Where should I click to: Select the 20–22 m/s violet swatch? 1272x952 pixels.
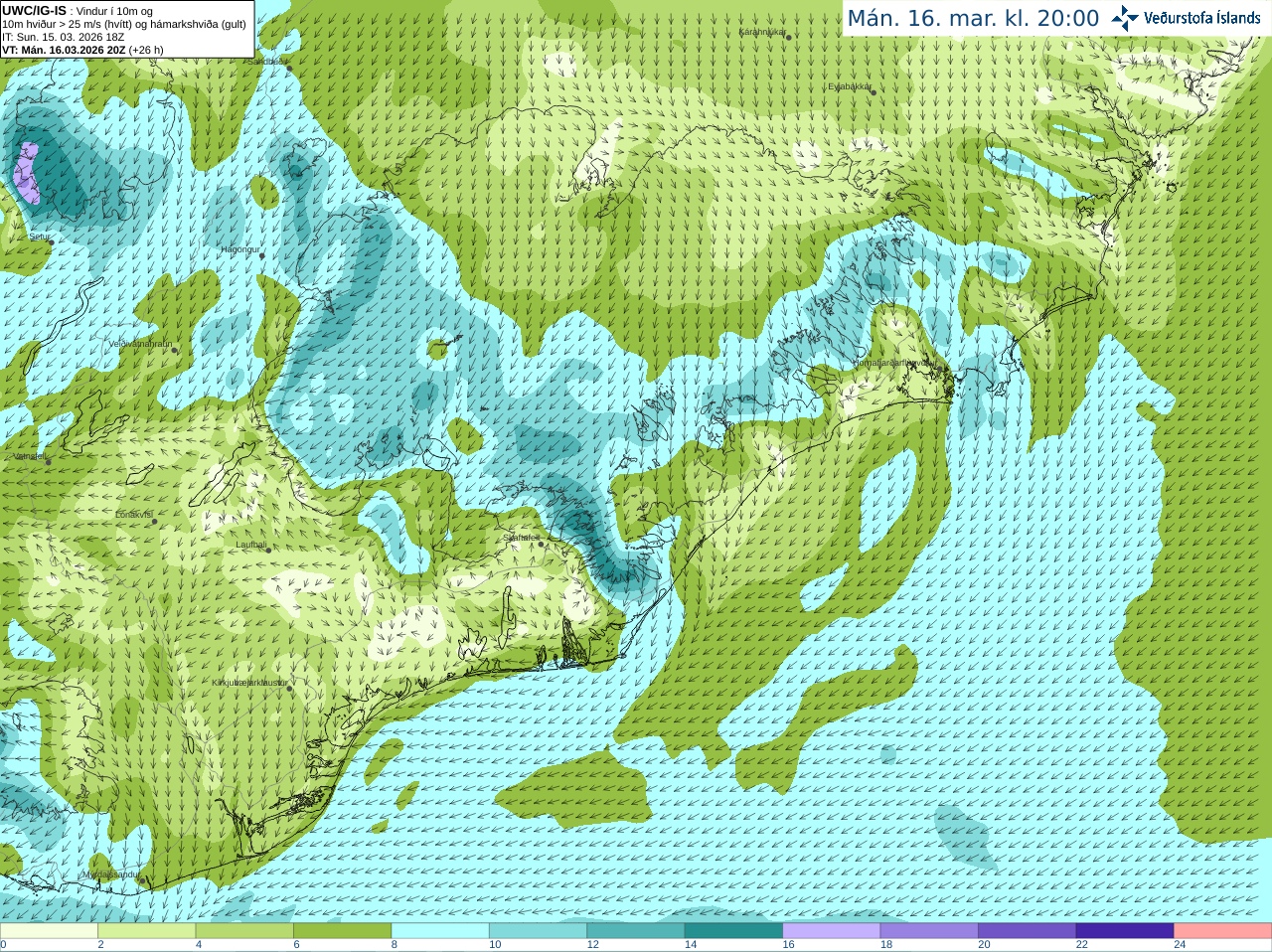pyautogui.click(x=1028, y=931)
